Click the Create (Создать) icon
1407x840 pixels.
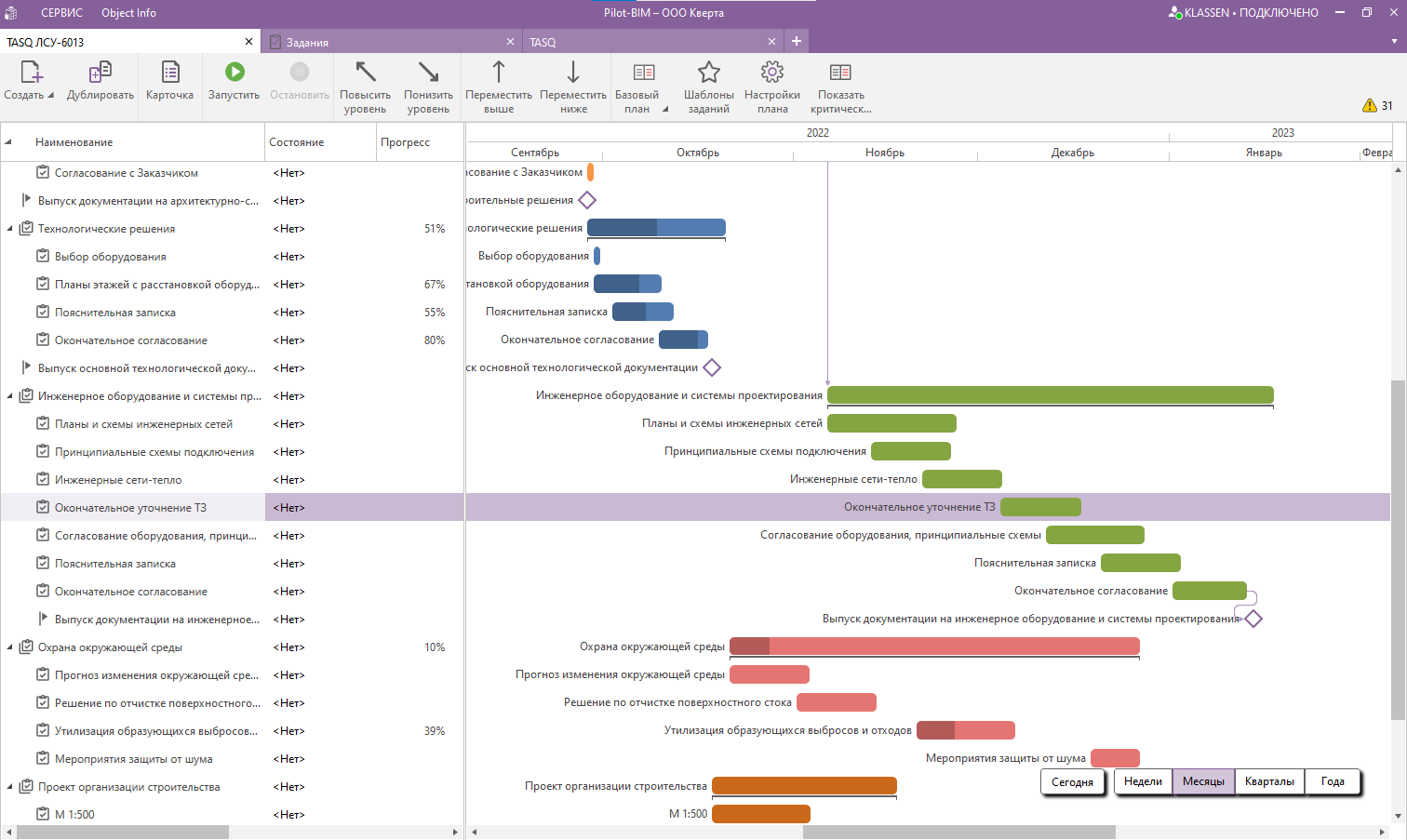pyautogui.click(x=30, y=73)
